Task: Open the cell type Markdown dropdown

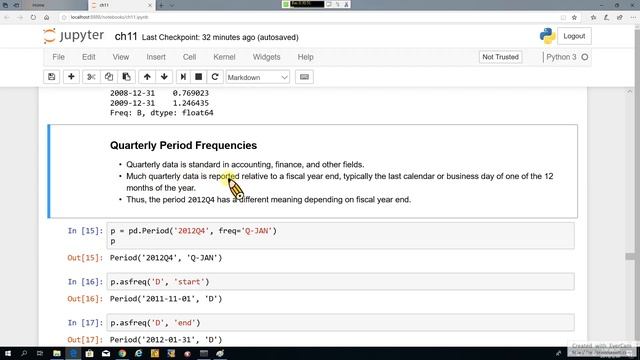Action: 257,77
